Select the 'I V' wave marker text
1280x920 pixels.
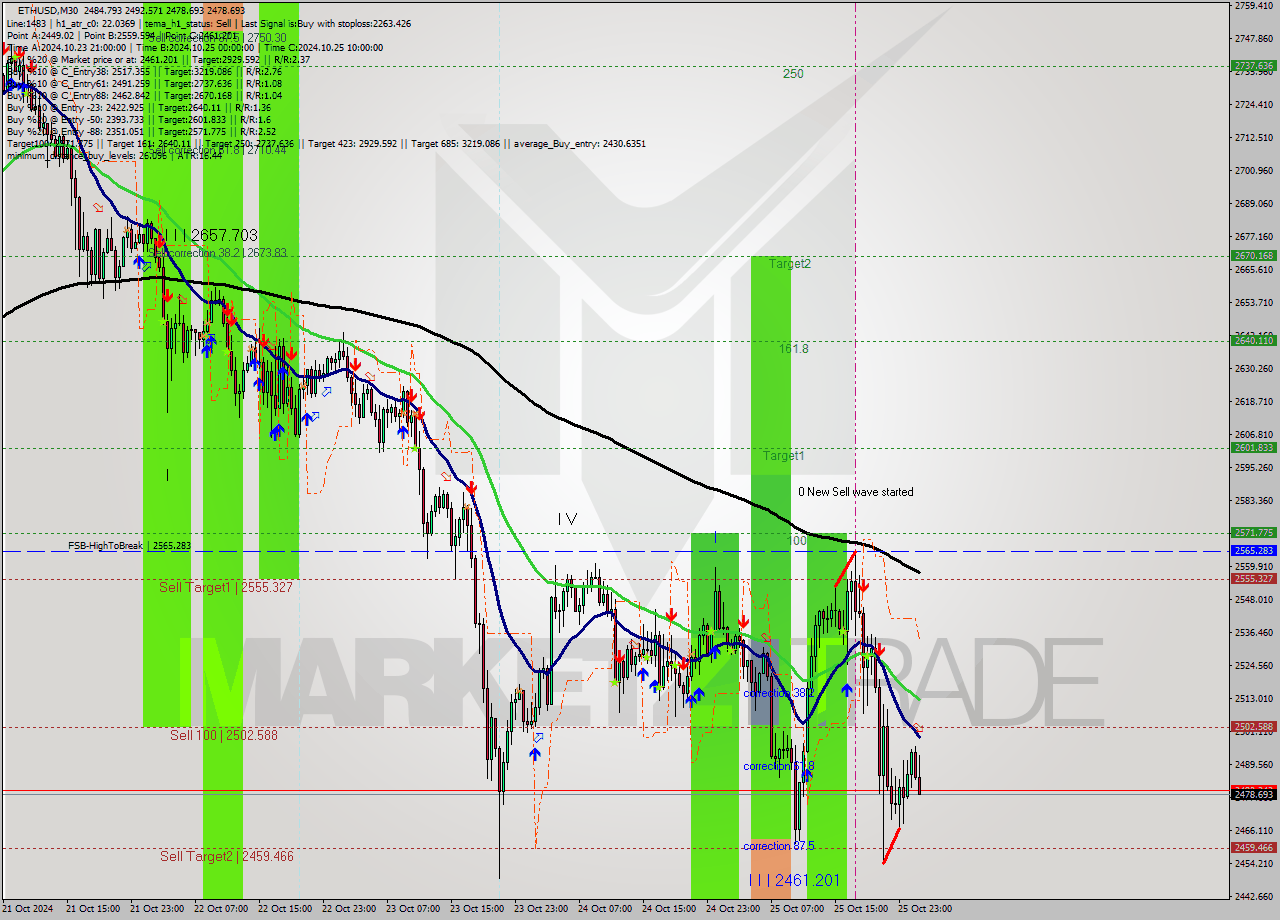tap(567, 519)
